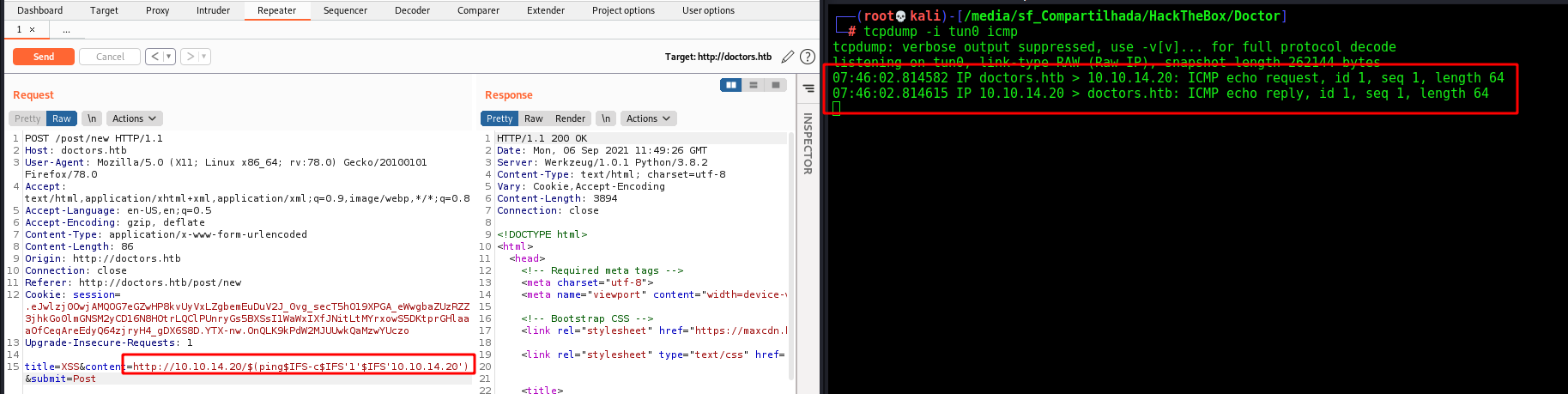Switch to the Extender tab
The width and height of the screenshot is (1568, 394).
pyautogui.click(x=546, y=10)
